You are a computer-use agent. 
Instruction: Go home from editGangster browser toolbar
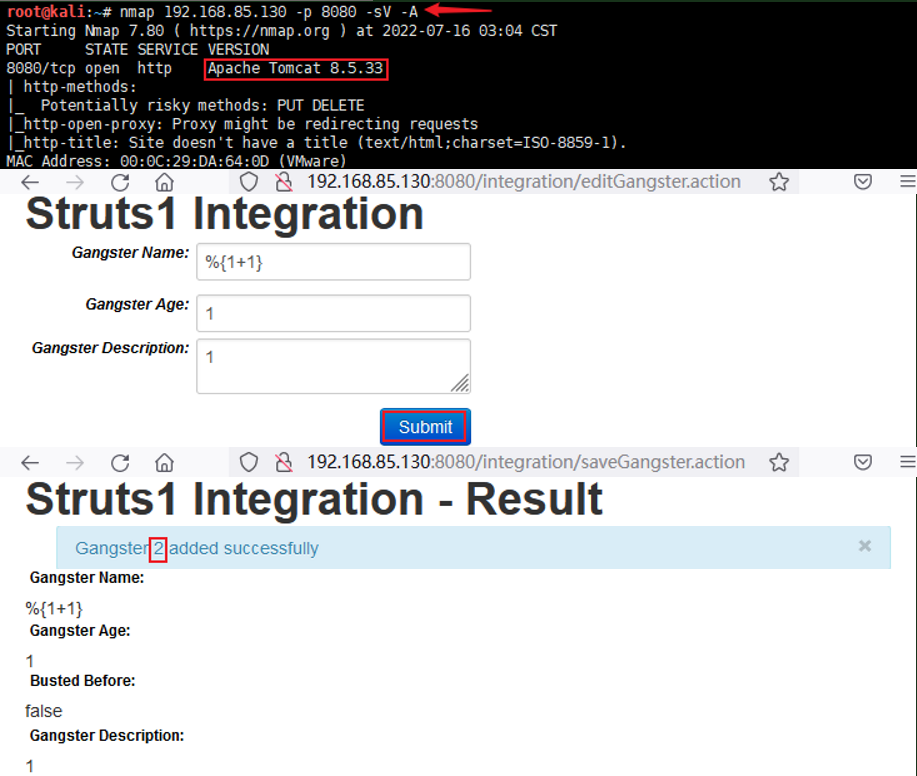point(164,182)
